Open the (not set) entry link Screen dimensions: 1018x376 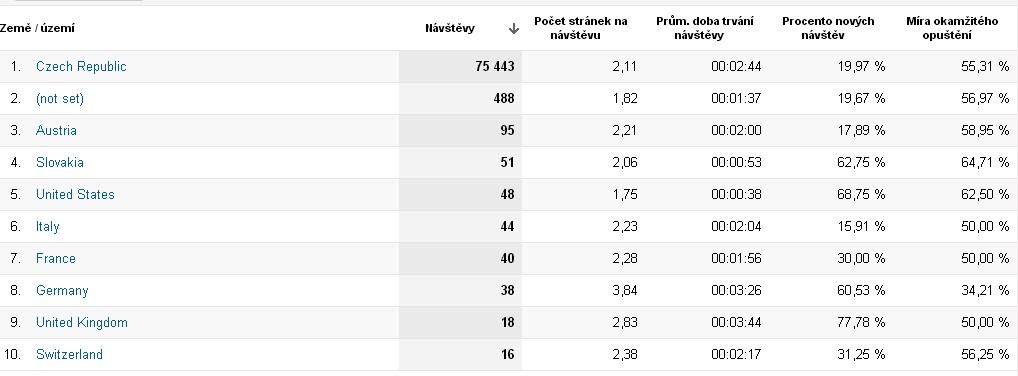(60, 99)
